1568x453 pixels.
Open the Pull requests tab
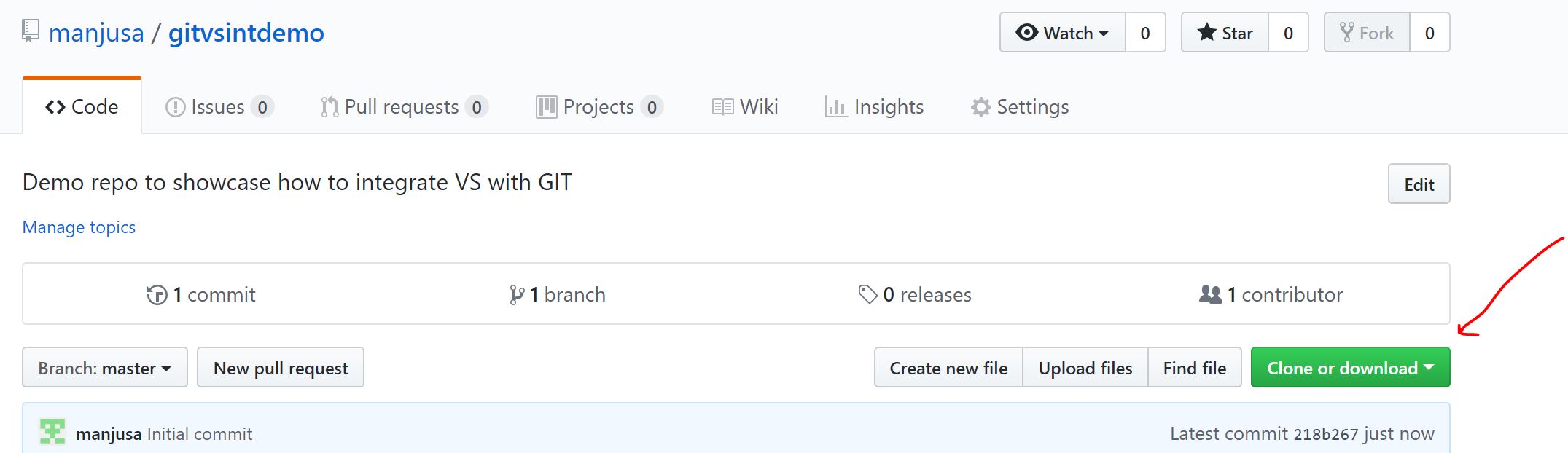[403, 107]
